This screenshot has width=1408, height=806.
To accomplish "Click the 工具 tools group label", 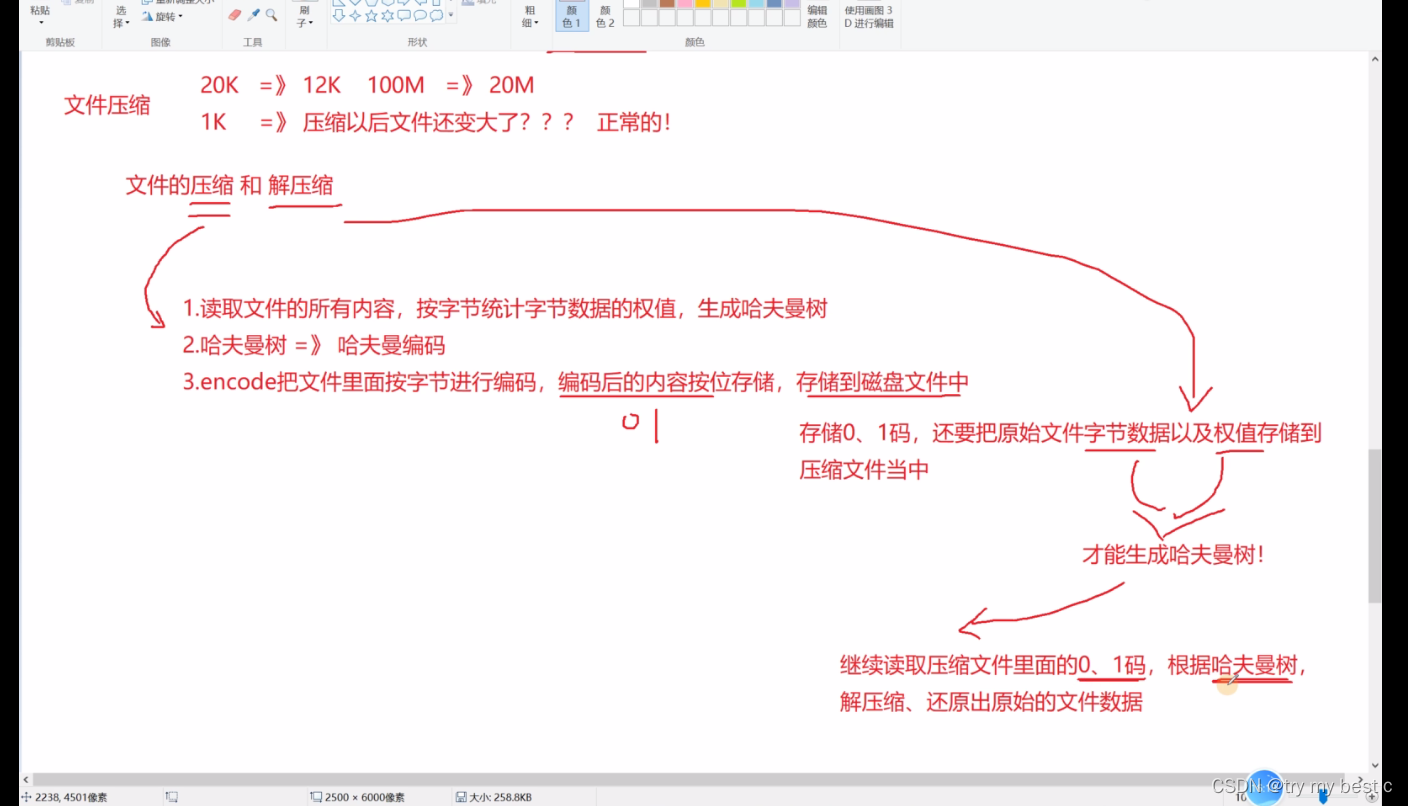I will (252, 42).
